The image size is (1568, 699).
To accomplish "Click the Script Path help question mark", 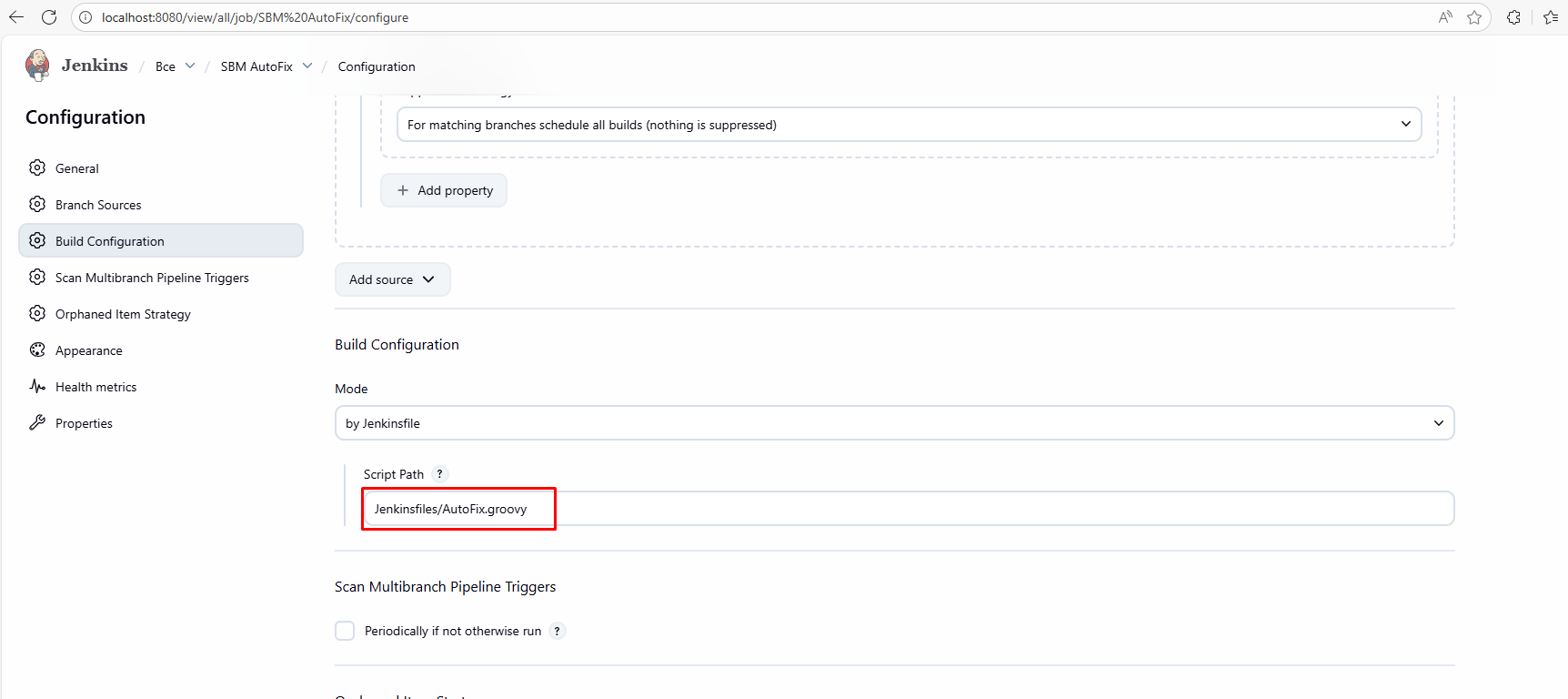I will pos(439,474).
